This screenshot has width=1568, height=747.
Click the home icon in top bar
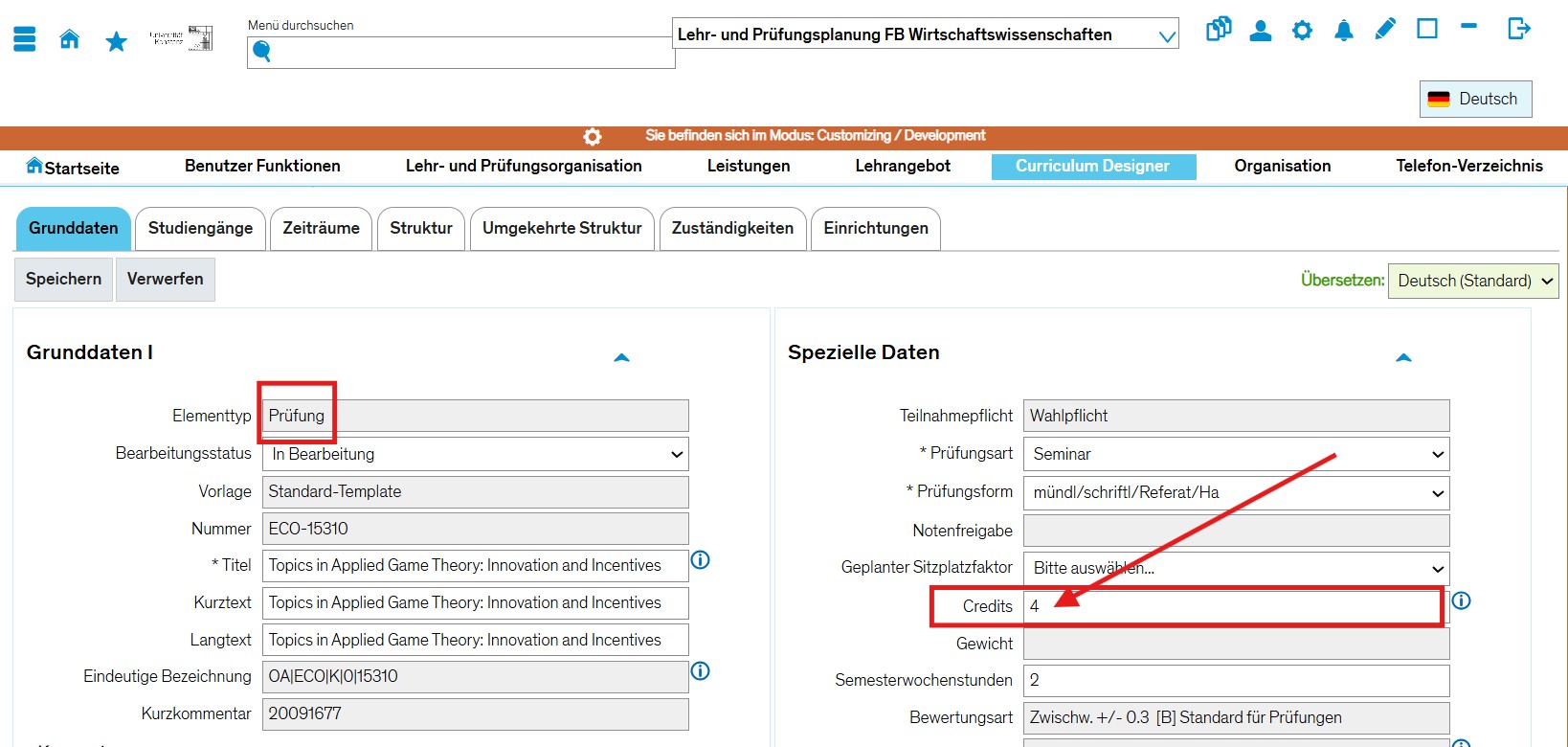[x=70, y=39]
